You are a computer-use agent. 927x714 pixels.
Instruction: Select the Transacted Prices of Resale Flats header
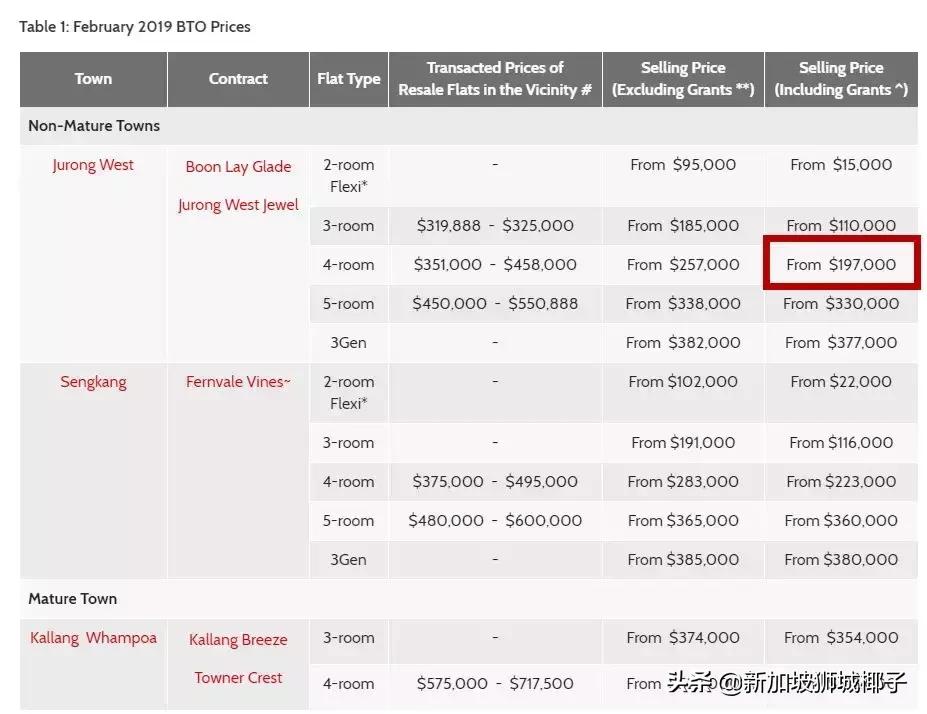point(495,79)
